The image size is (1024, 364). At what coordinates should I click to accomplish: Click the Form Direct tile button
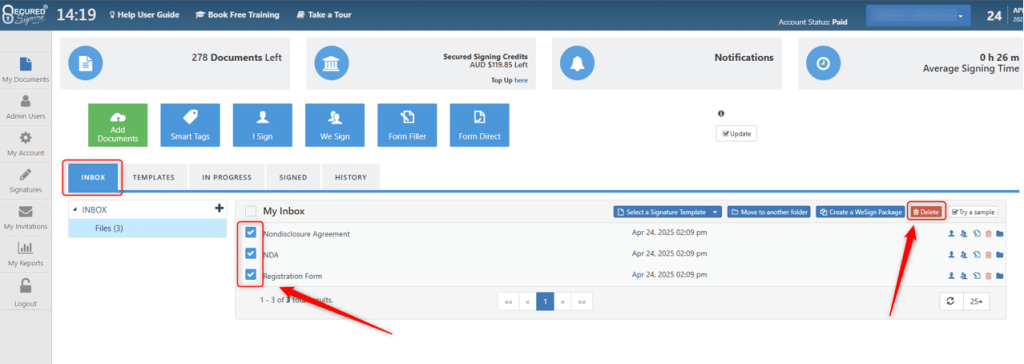point(479,125)
